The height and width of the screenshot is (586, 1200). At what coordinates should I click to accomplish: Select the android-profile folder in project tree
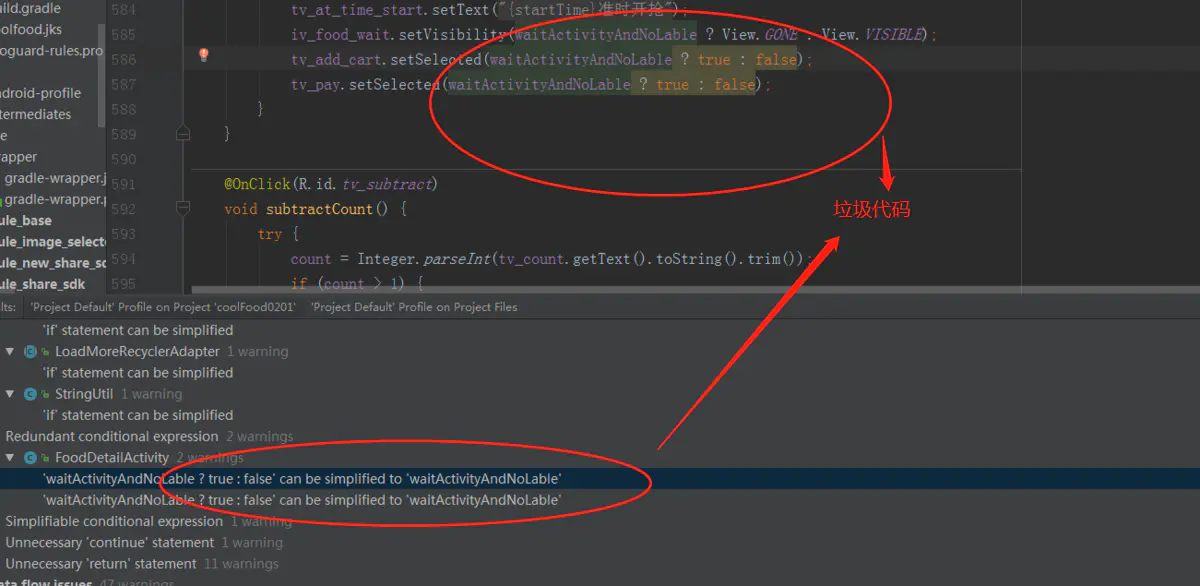[41, 93]
